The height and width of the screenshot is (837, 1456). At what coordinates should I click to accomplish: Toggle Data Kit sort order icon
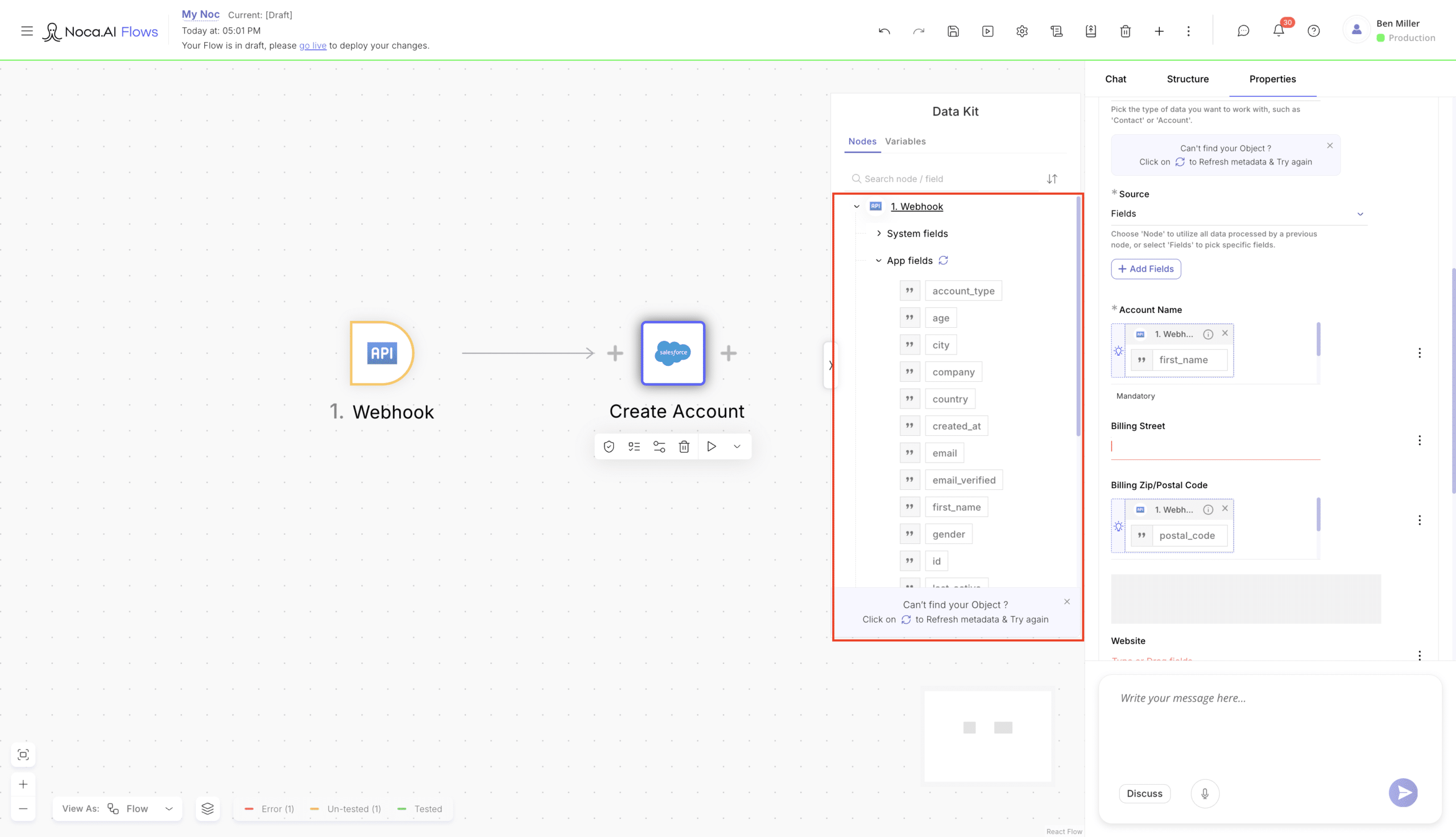tap(1052, 179)
